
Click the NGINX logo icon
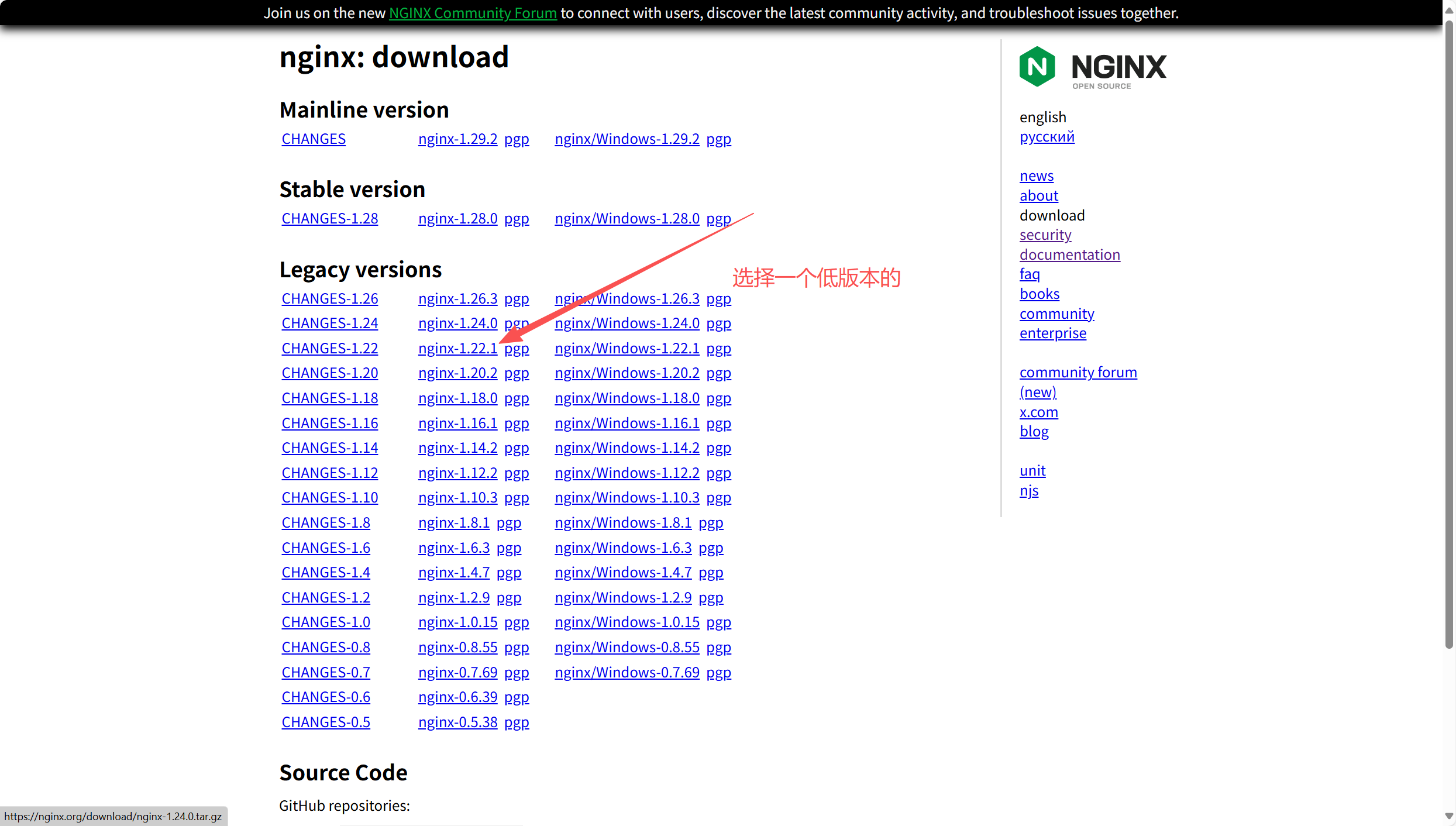1037,67
